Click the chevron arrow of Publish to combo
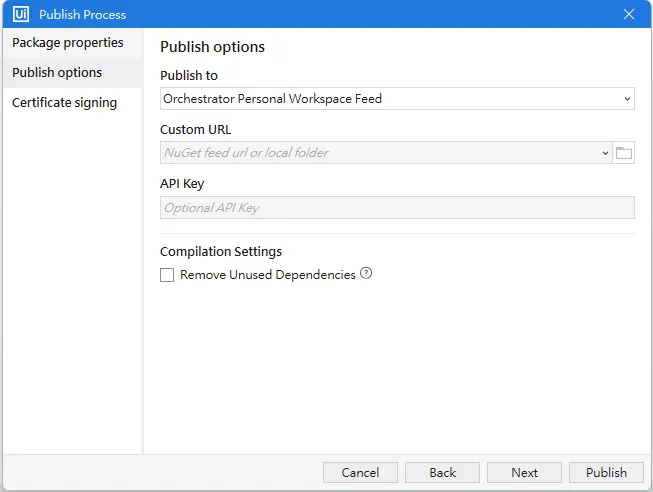Screen dimensions: 653x492 click(x=627, y=99)
